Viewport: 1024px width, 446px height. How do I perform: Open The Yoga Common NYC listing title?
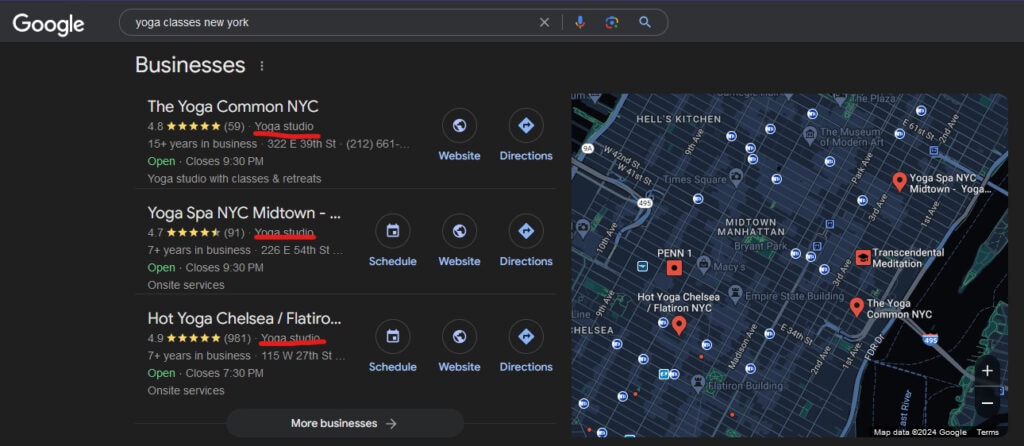click(x=232, y=106)
